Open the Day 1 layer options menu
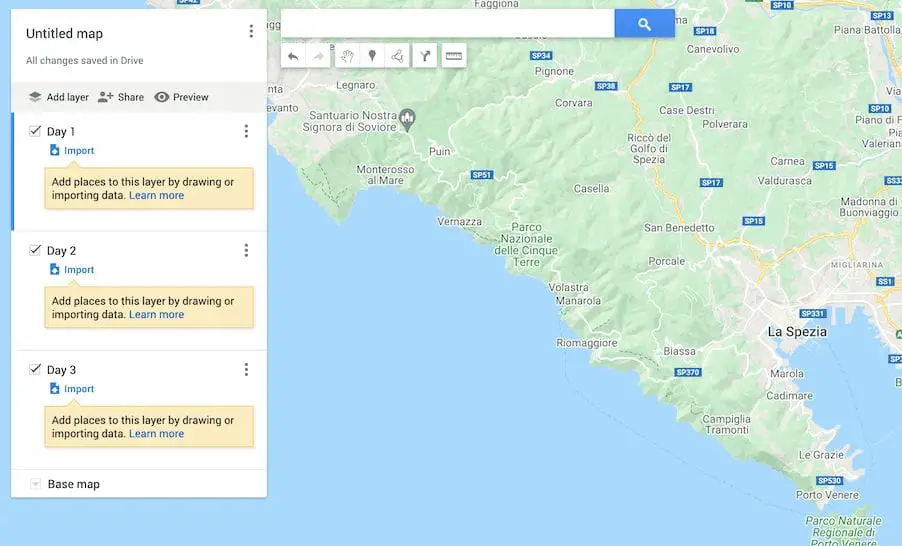Screen dimensions: 902x546 pyautogui.click(x=246, y=131)
